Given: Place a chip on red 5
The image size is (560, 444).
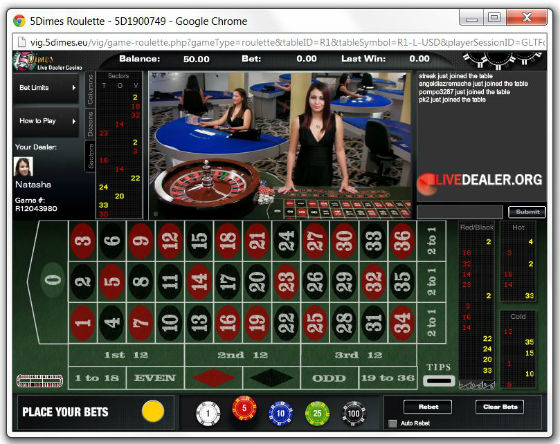Looking at the screenshot, I should (112, 282).
